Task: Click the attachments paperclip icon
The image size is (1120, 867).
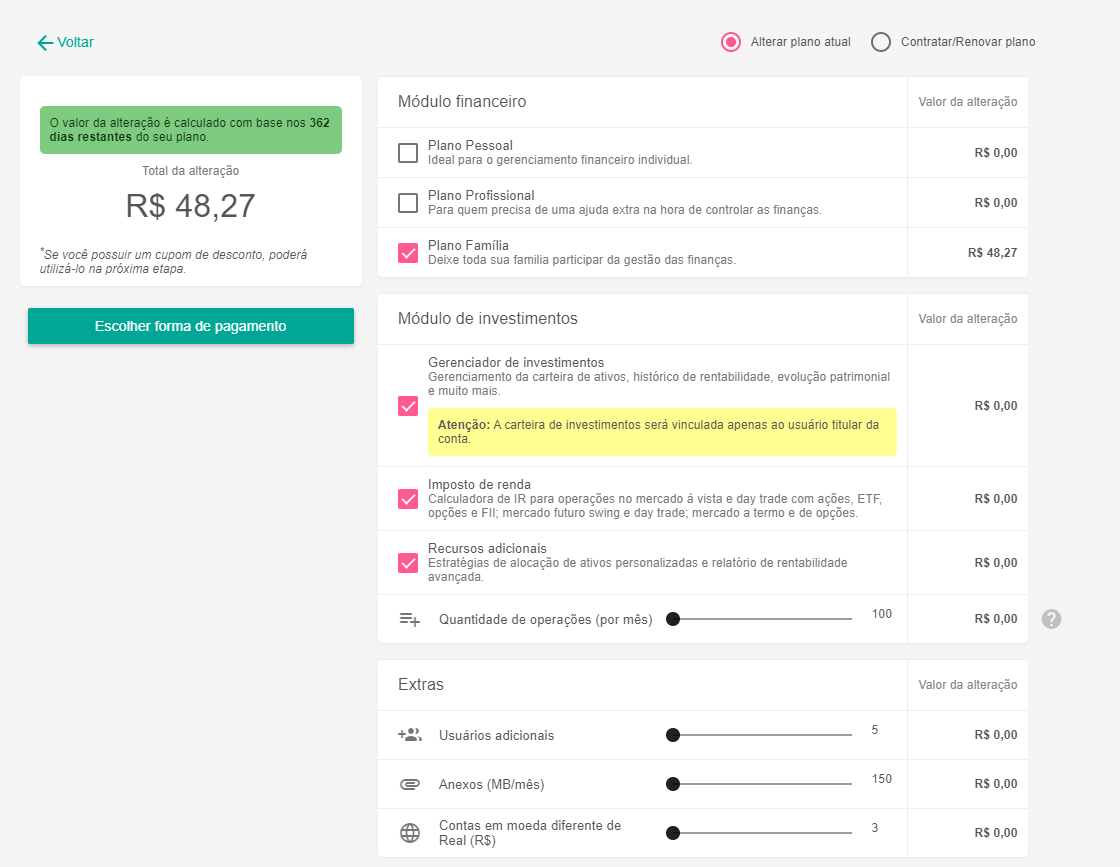Action: tap(410, 784)
